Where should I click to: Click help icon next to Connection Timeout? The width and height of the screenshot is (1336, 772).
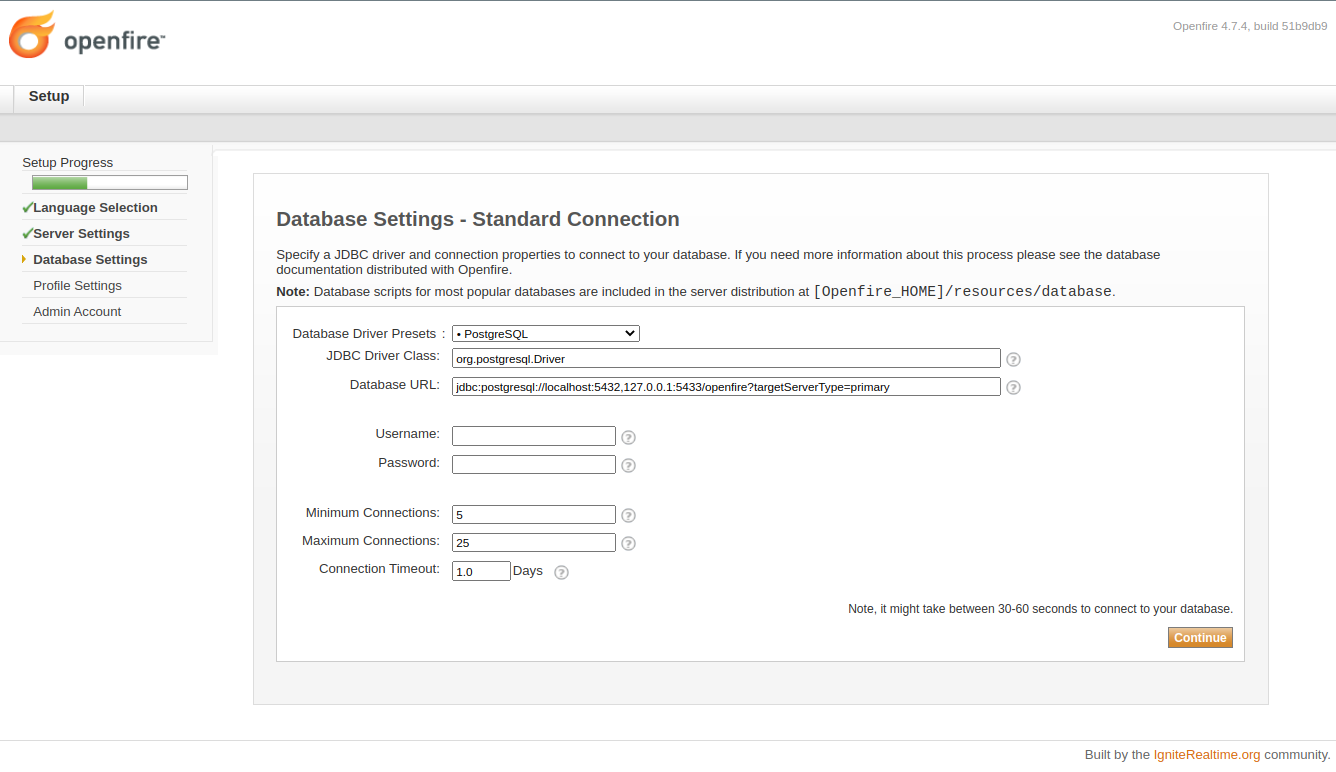pos(561,573)
